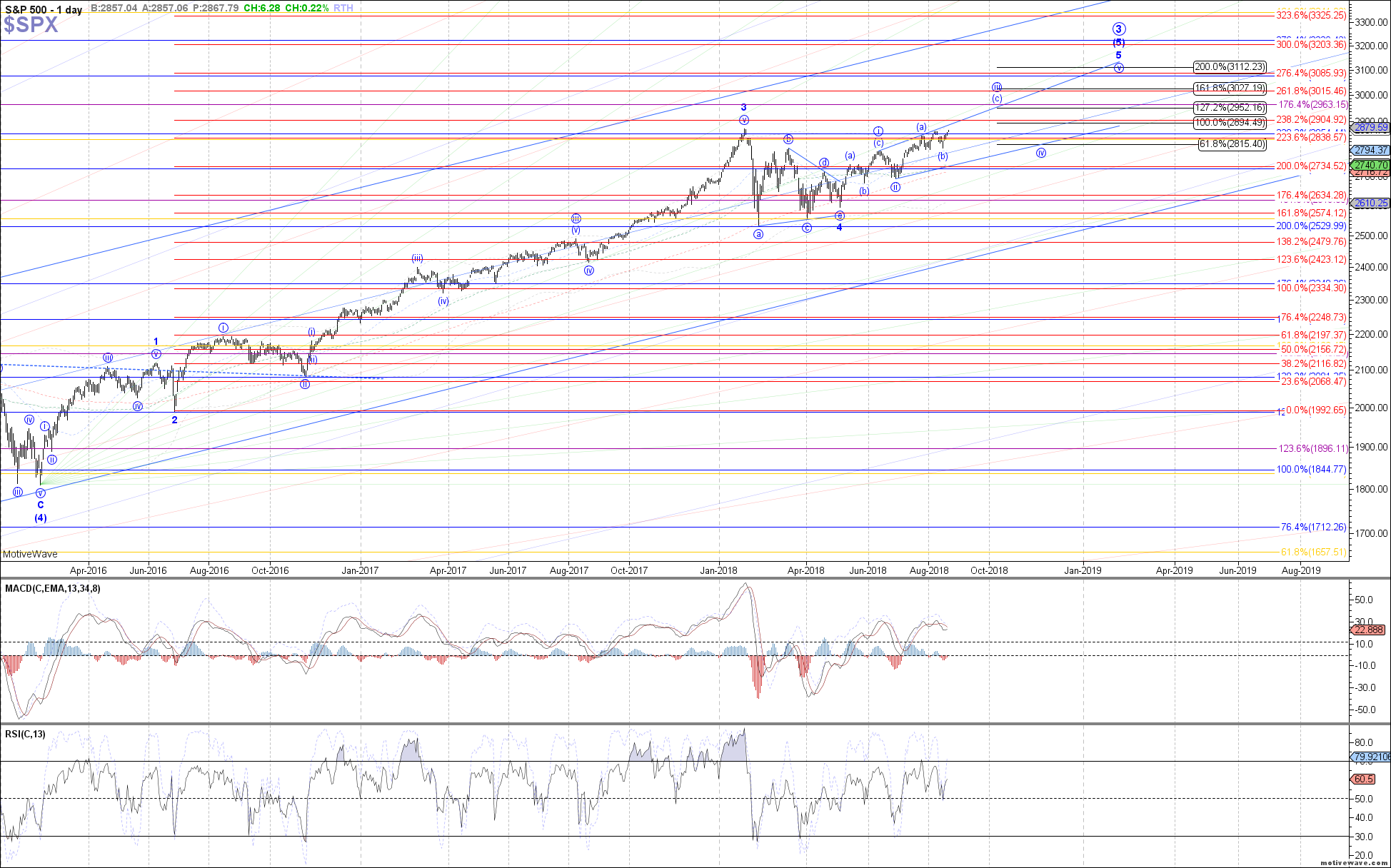Select the wave C label at chart bottom-left
The height and width of the screenshot is (868, 1391).
(41, 505)
